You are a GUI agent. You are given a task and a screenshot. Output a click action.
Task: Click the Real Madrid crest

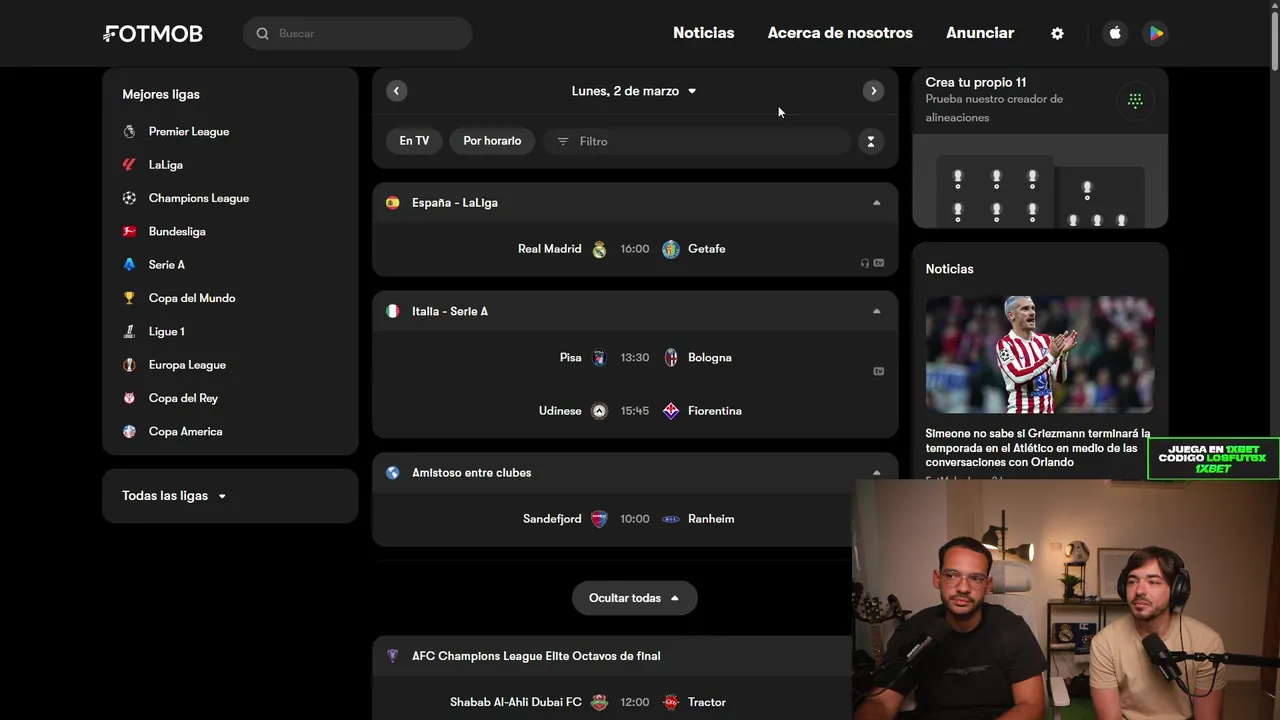(x=599, y=249)
